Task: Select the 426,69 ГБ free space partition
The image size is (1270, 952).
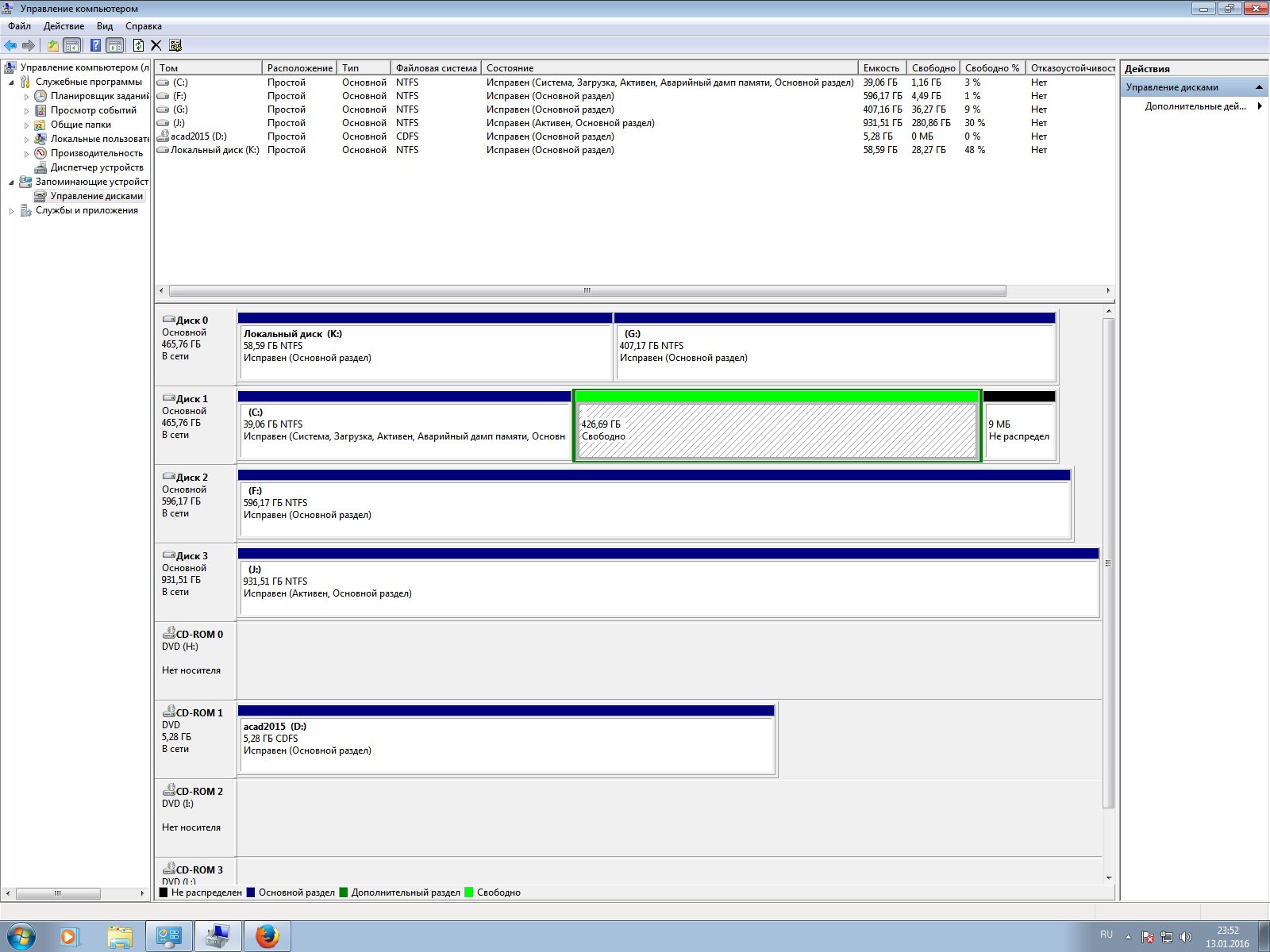Action: point(776,430)
